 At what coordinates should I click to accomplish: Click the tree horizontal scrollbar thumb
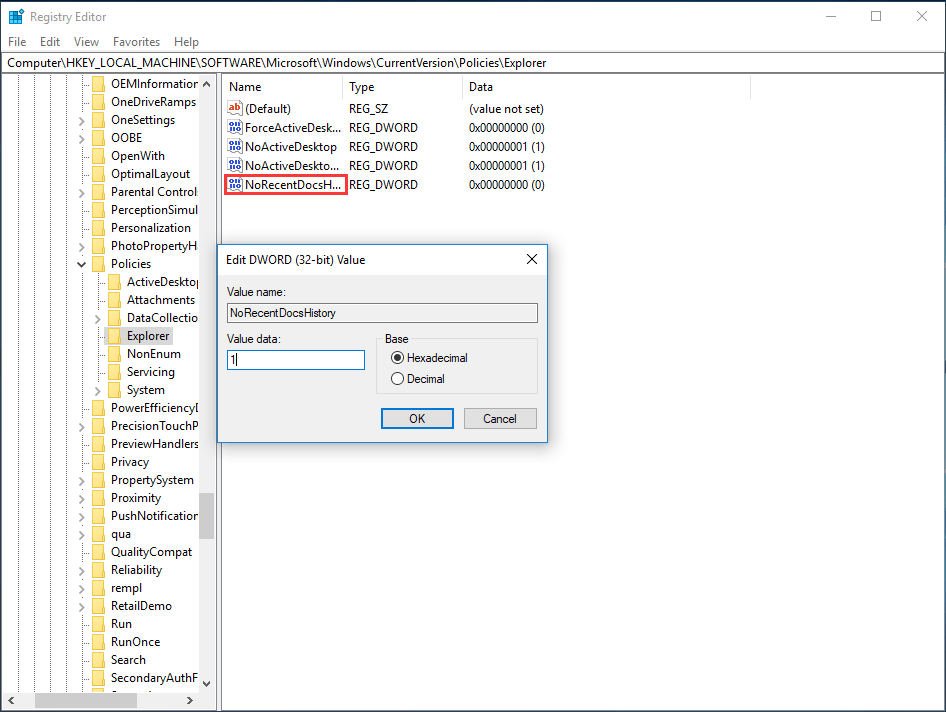point(86,701)
